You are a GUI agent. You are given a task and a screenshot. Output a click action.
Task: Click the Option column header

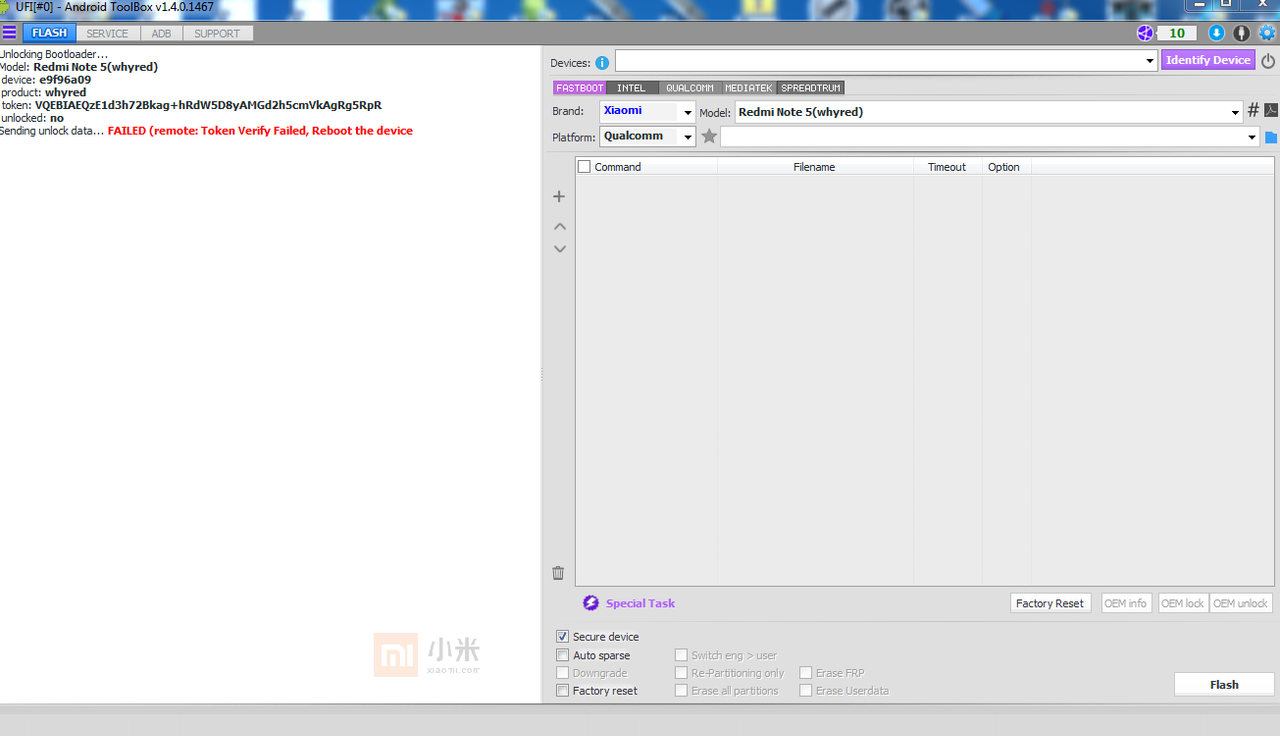(1004, 167)
